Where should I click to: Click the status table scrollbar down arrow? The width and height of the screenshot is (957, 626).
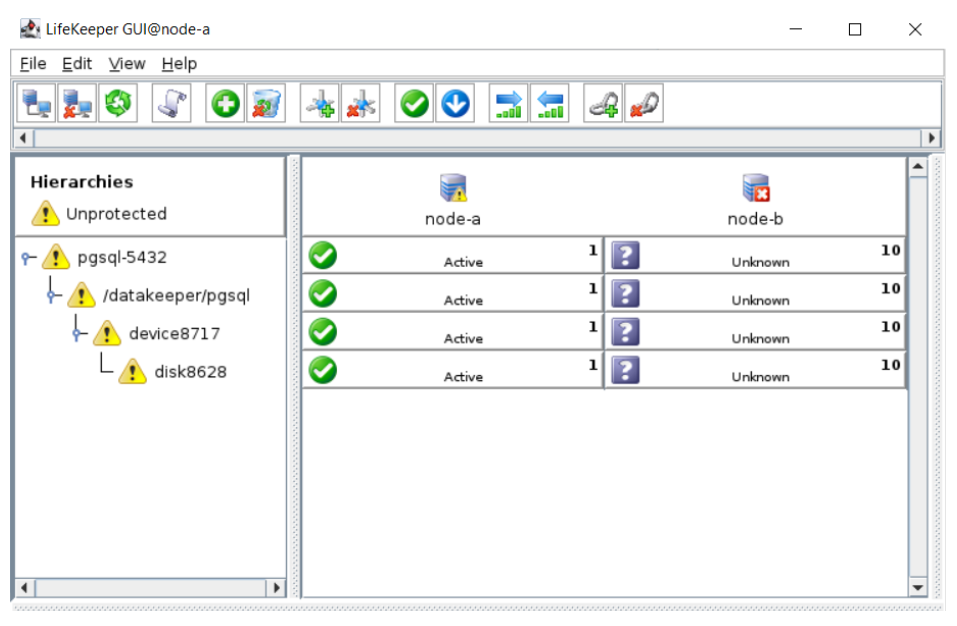[x=918, y=588]
